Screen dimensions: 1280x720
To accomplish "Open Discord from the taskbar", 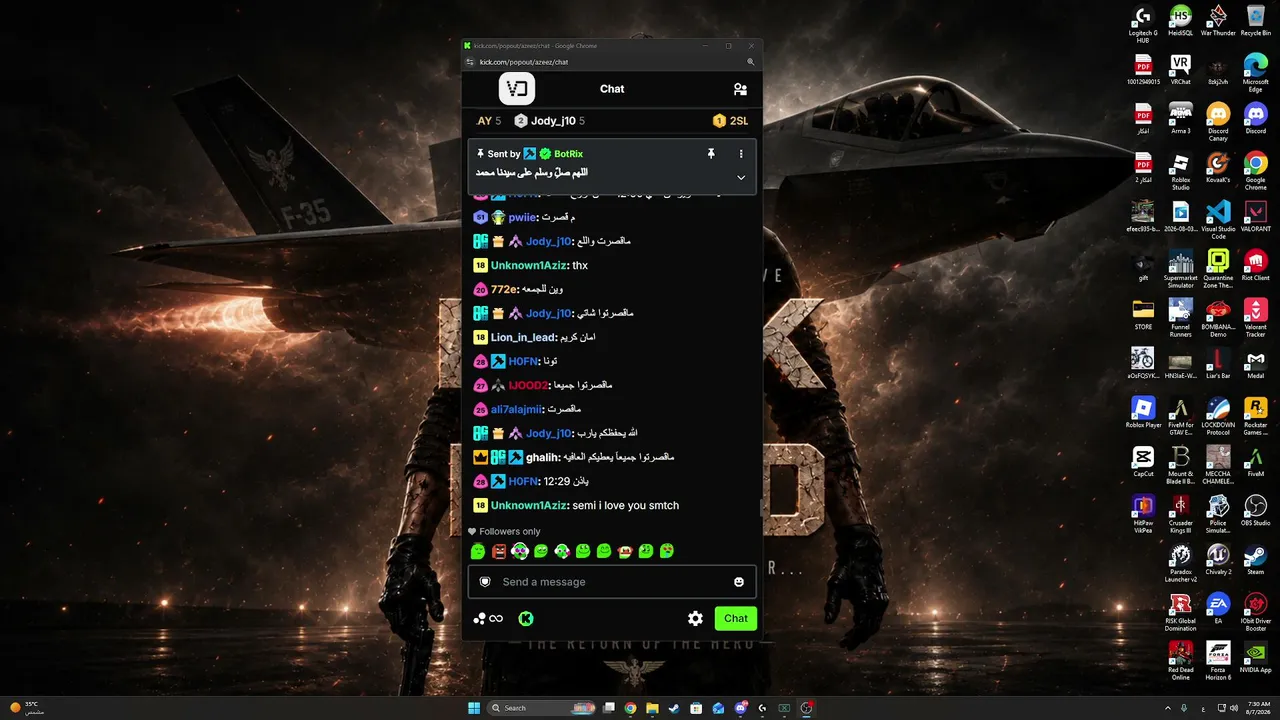I will [741, 708].
